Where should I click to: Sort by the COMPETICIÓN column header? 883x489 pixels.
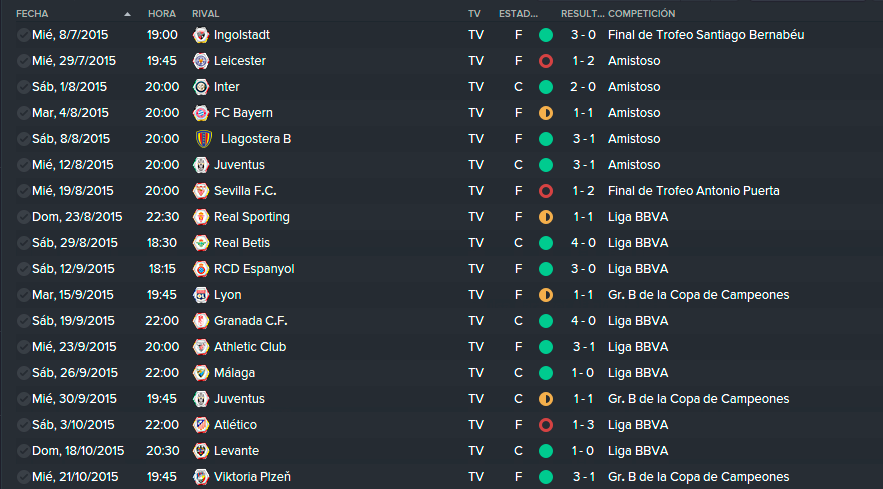tap(641, 14)
